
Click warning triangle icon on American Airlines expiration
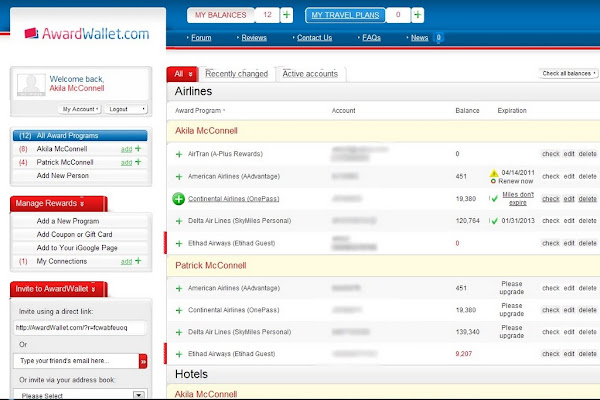tap(494, 173)
